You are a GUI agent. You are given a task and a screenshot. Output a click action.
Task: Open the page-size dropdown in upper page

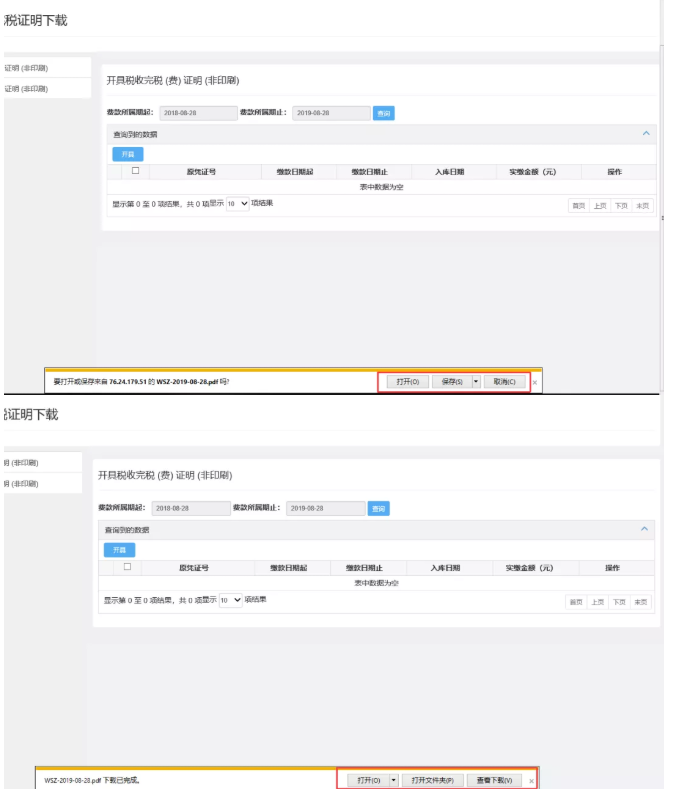pos(238,203)
